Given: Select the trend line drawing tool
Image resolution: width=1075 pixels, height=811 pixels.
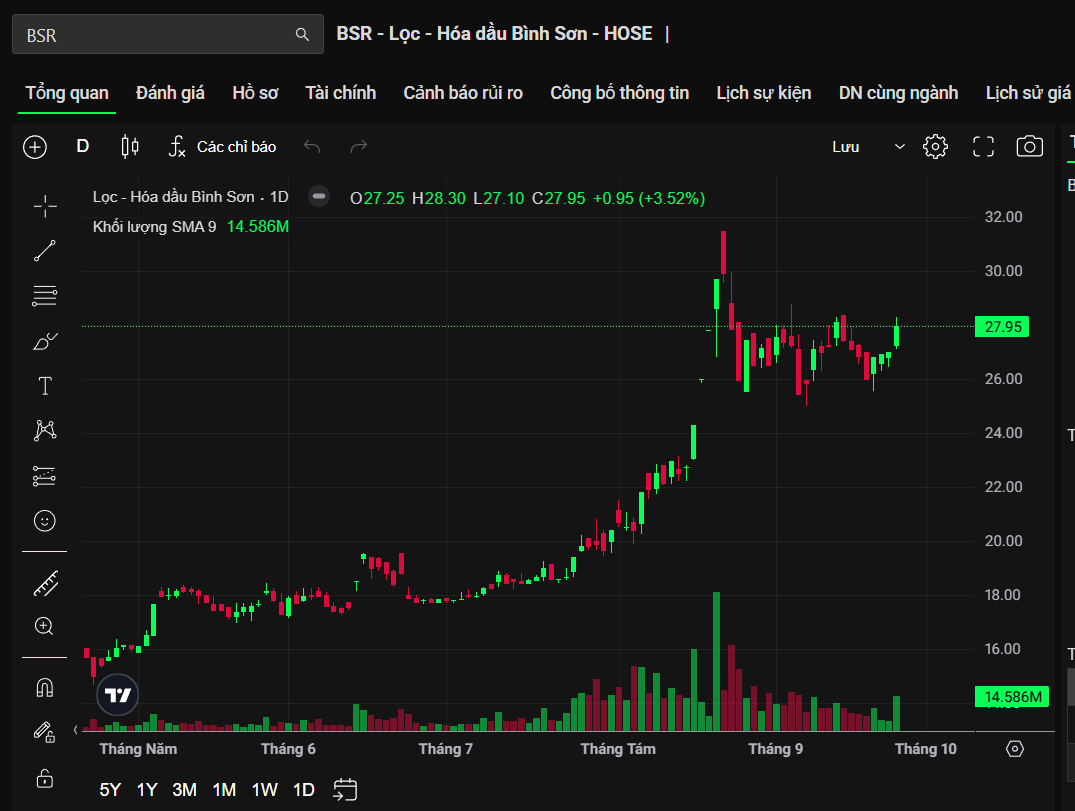Looking at the screenshot, I should (x=45, y=251).
